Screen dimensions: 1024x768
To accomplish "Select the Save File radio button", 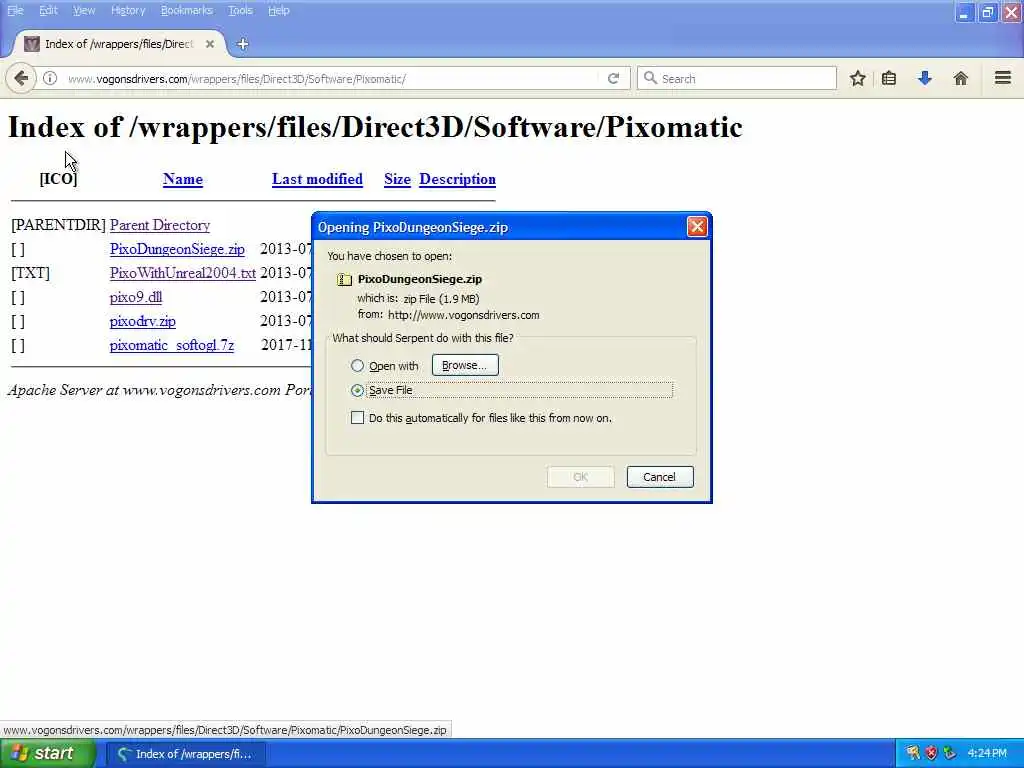I will [x=357, y=391].
